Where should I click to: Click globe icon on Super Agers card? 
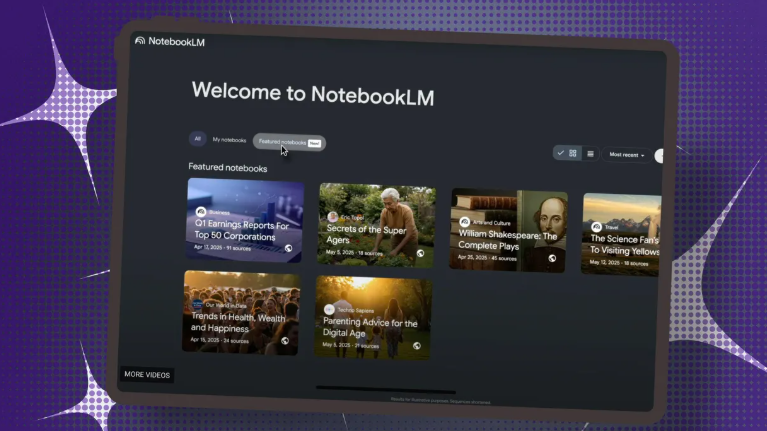click(x=420, y=253)
